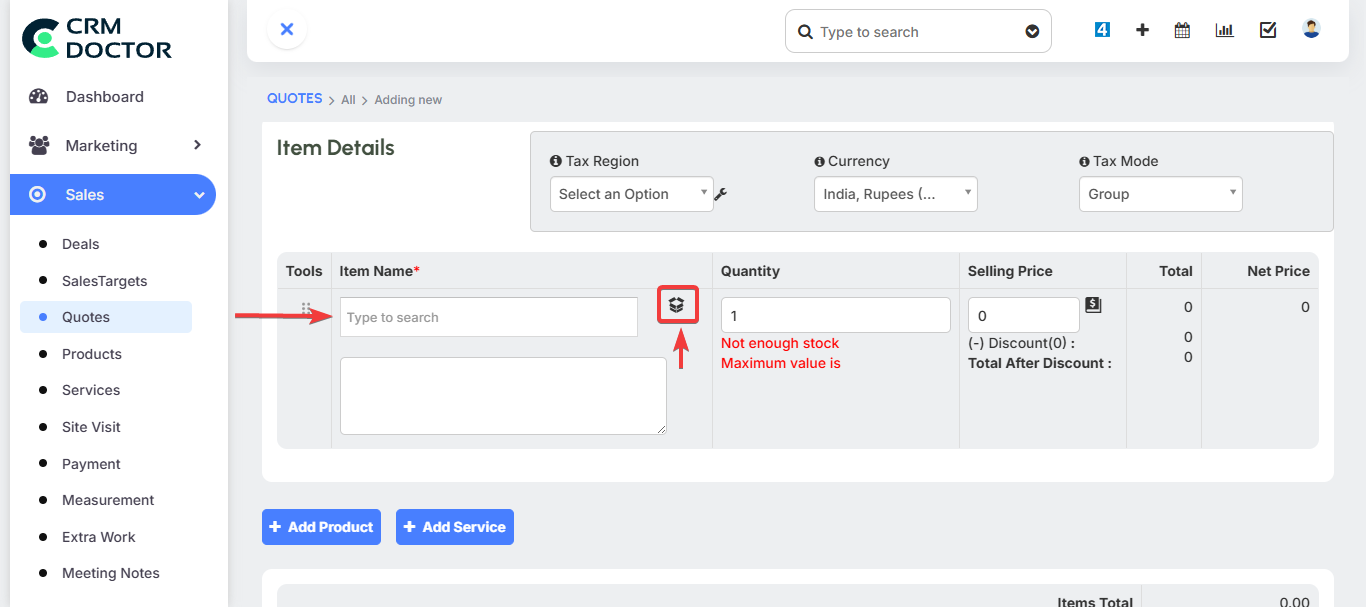
Task: Click the wrench icon beside Tax Region
Action: point(720,194)
